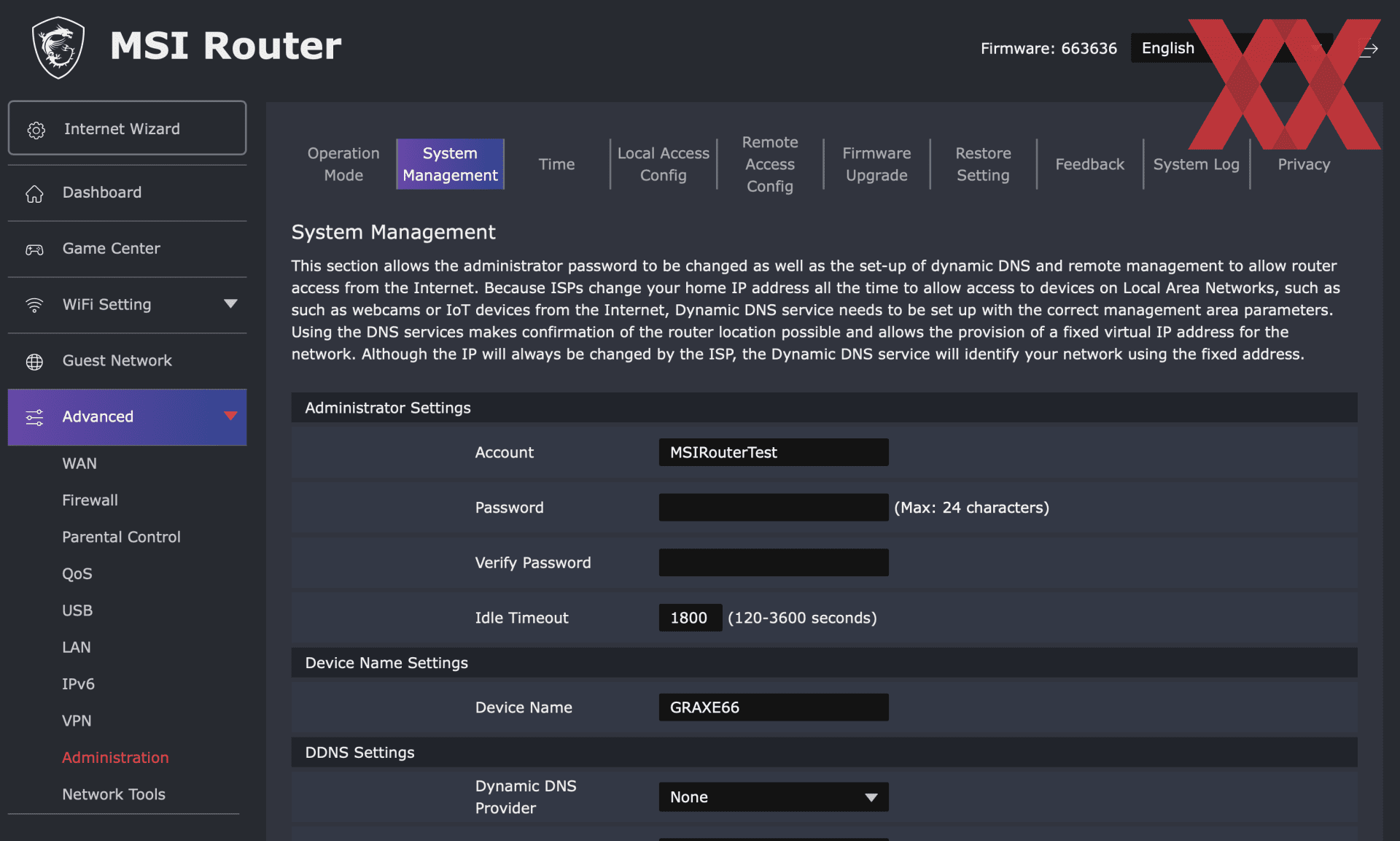Viewport: 1400px width, 841px height.
Task: Switch to Operation Mode tab
Action: (x=343, y=164)
